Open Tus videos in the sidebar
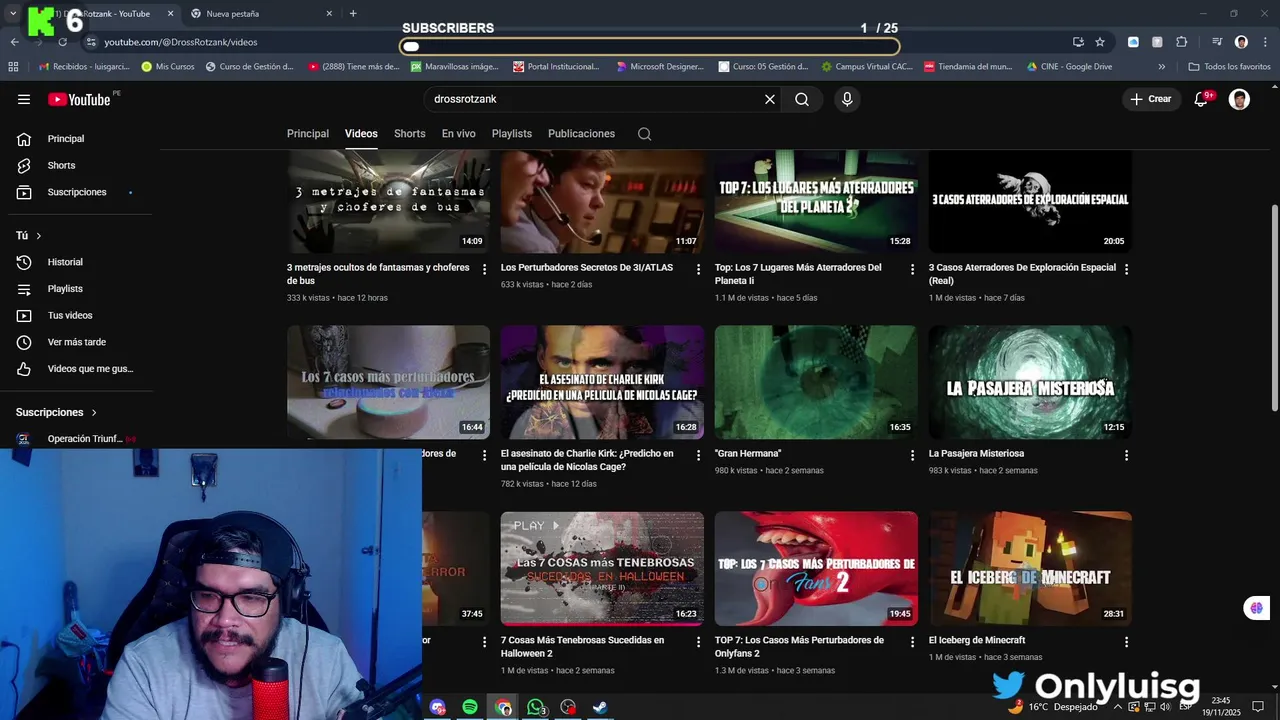This screenshot has width=1280, height=720. pyautogui.click(x=80, y=315)
